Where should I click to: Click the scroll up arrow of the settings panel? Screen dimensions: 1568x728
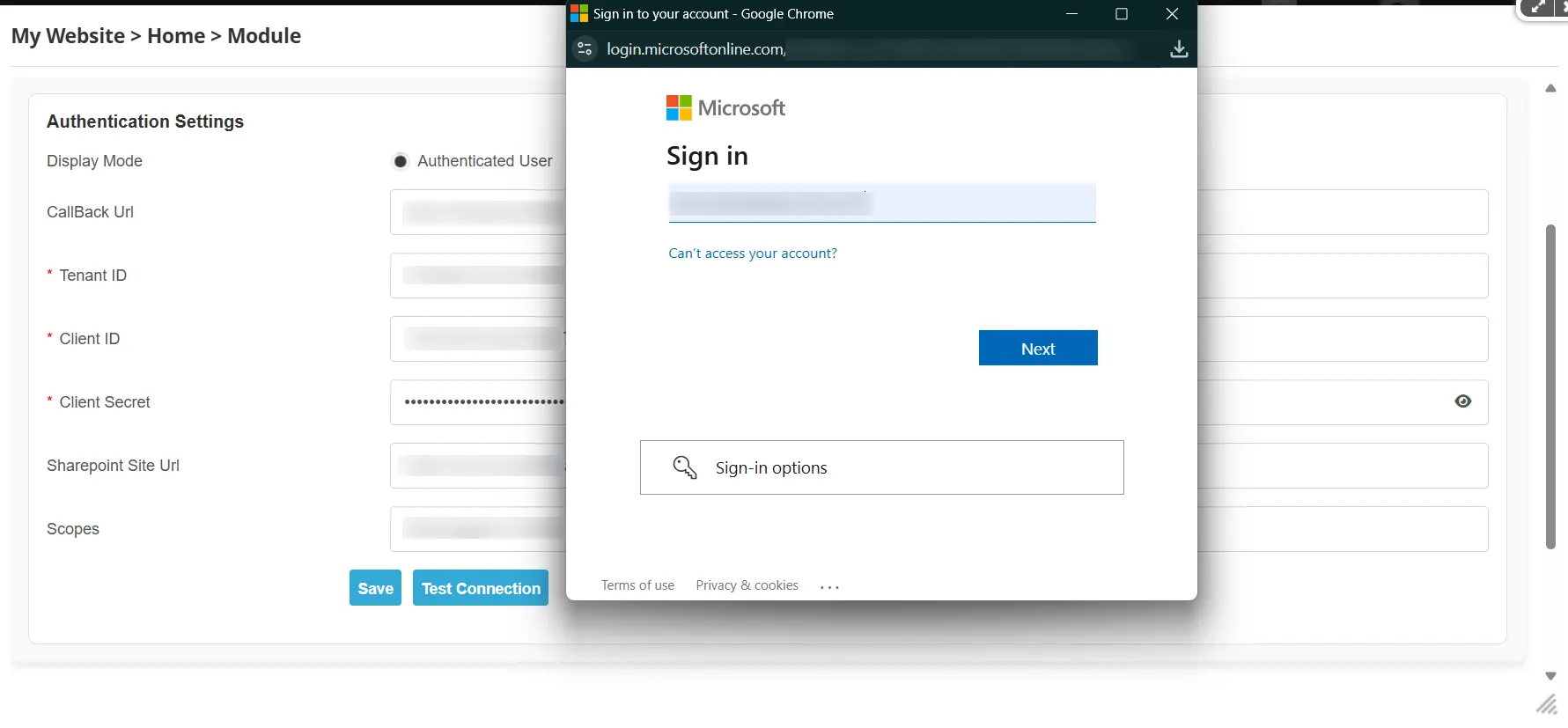coord(1550,88)
